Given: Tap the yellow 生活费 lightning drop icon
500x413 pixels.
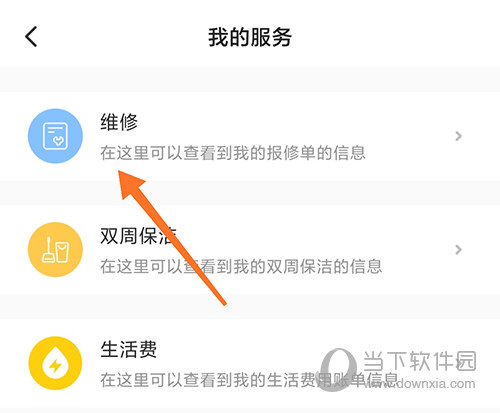Looking at the screenshot, I should (x=55, y=363).
